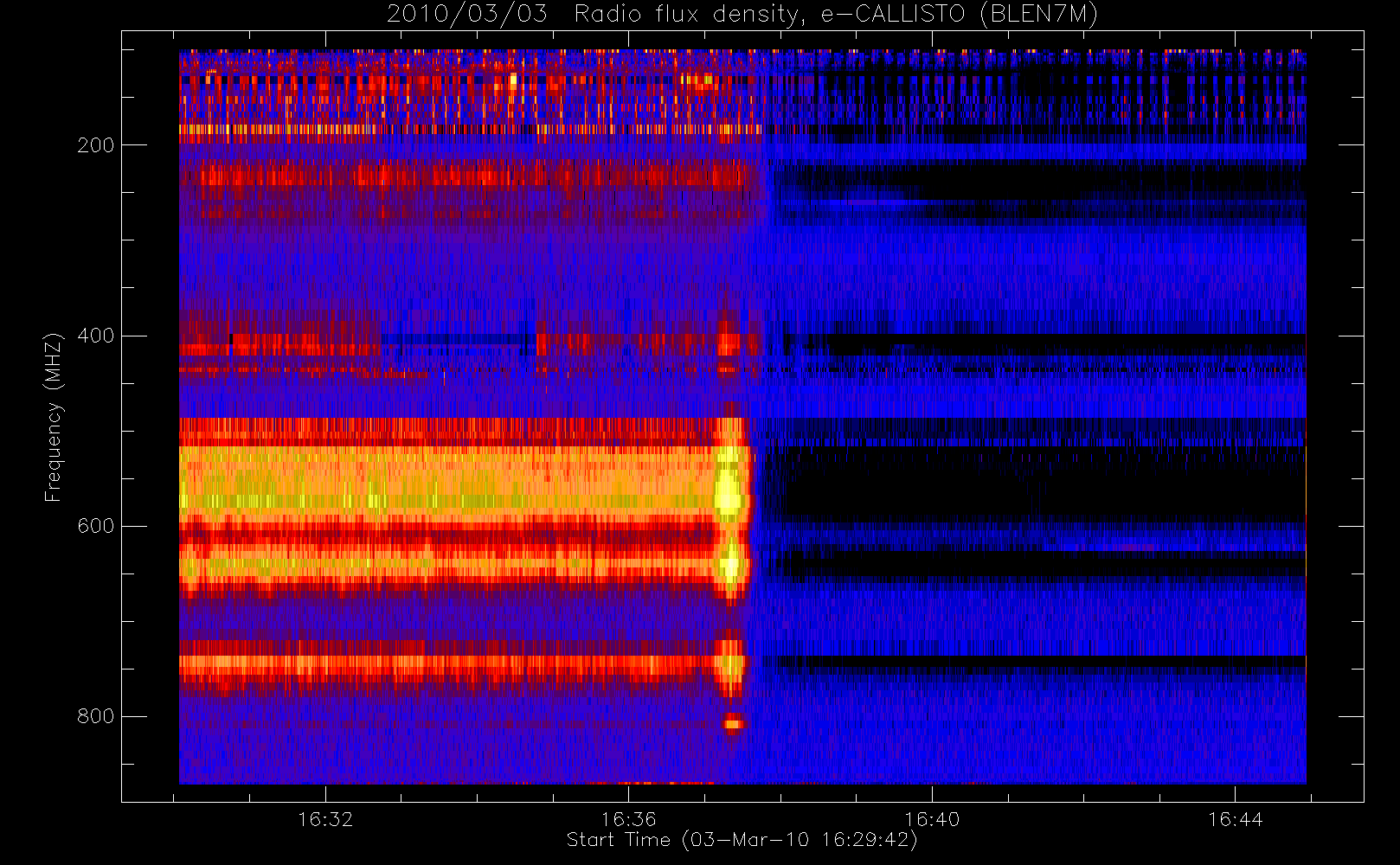Click the 800 MHz frequency axis label
Image resolution: width=1400 pixels, height=865 pixels.
coord(95,716)
